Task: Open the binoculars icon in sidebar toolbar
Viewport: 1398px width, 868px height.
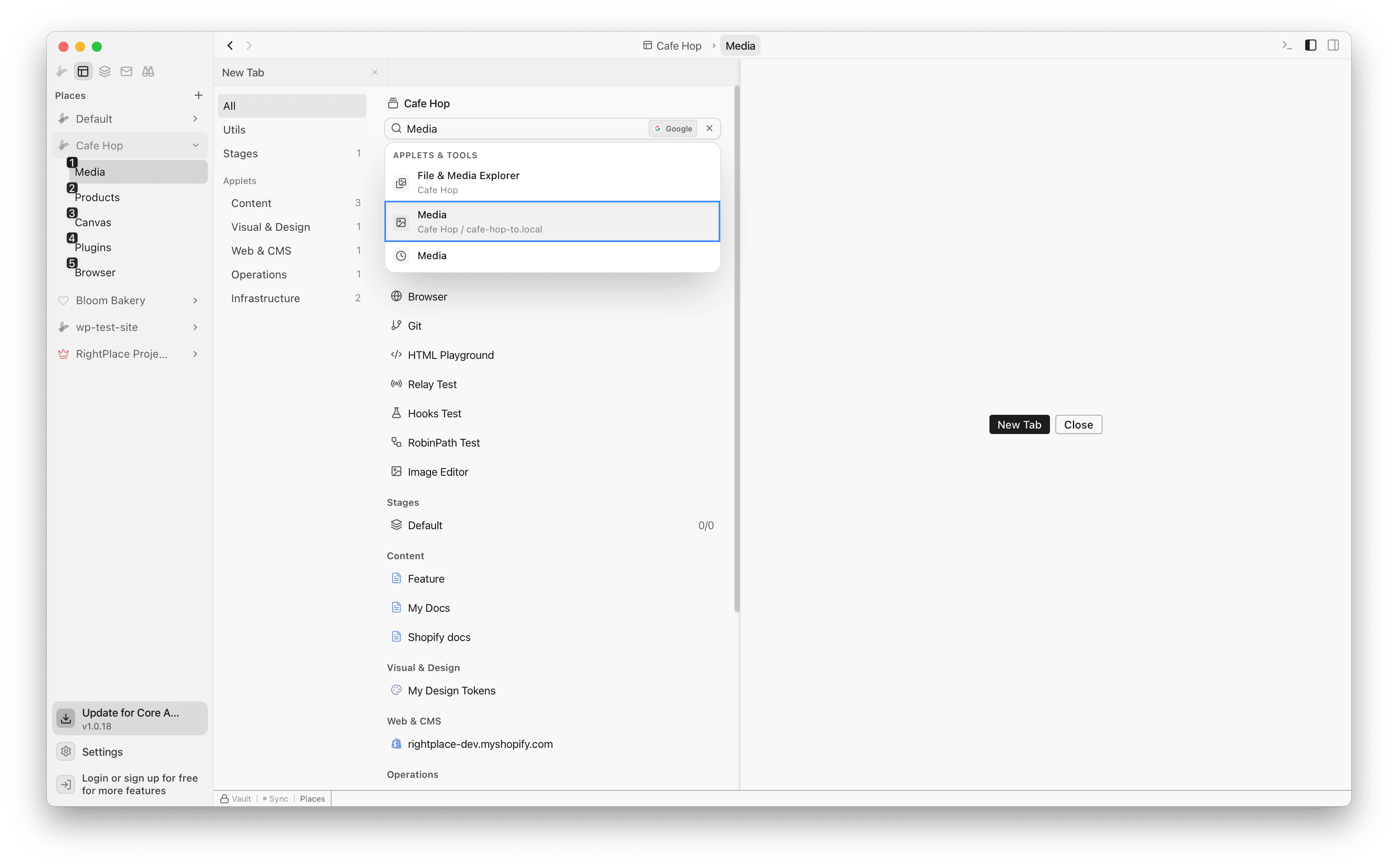Action: pyautogui.click(x=148, y=71)
